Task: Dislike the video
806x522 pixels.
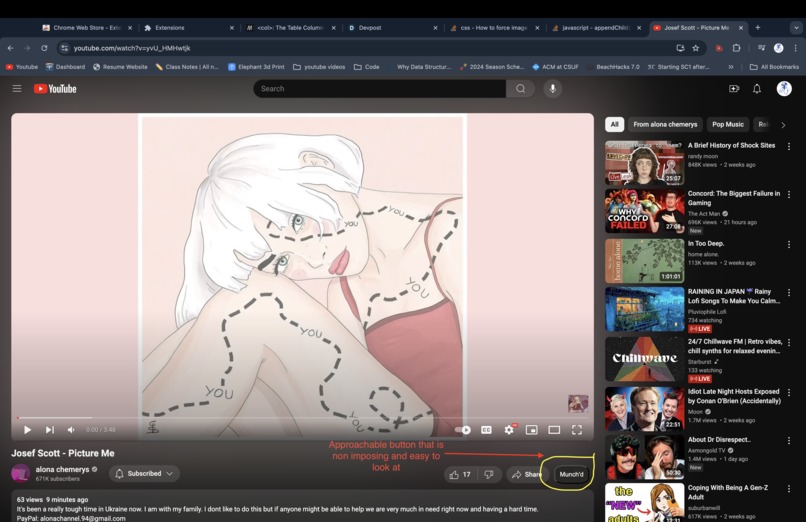Action: click(489, 474)
